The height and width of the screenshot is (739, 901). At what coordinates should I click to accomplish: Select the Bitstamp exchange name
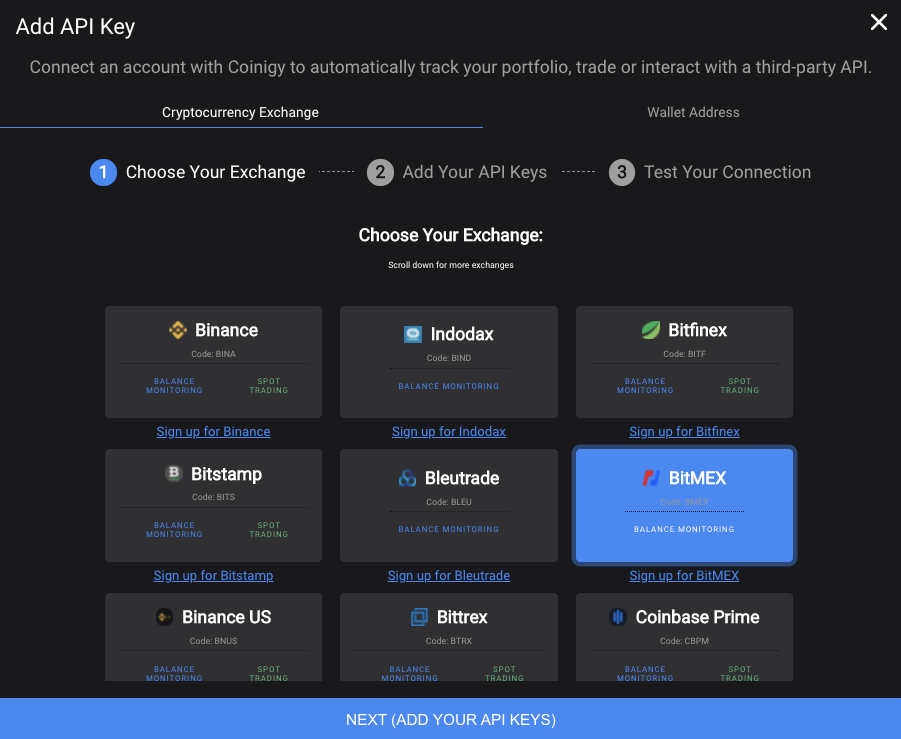coord(226,474)
